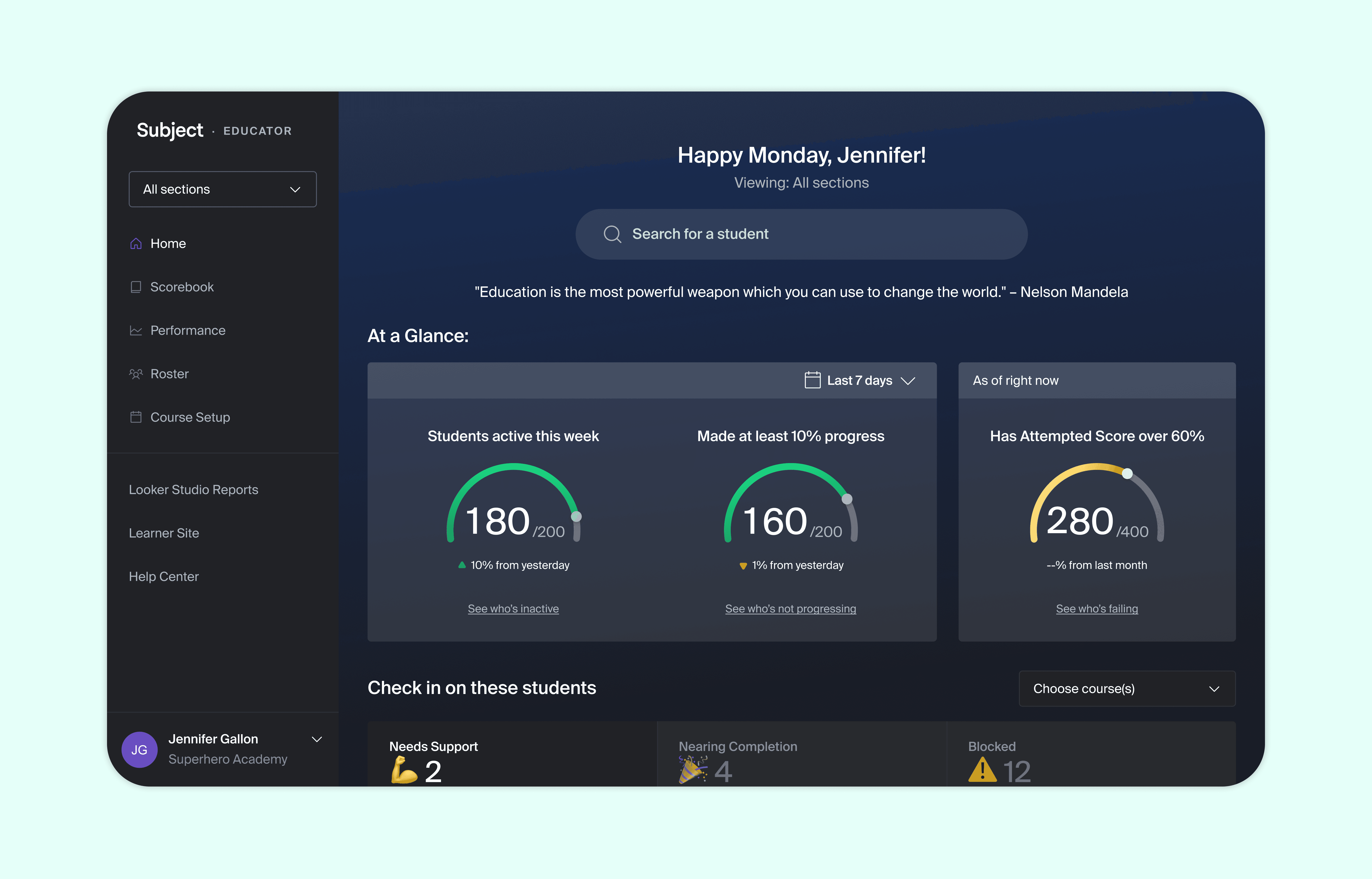This screenshot has height=879, width=1372.
Task: Click the magnifying glass search icon
Action: 612,234
